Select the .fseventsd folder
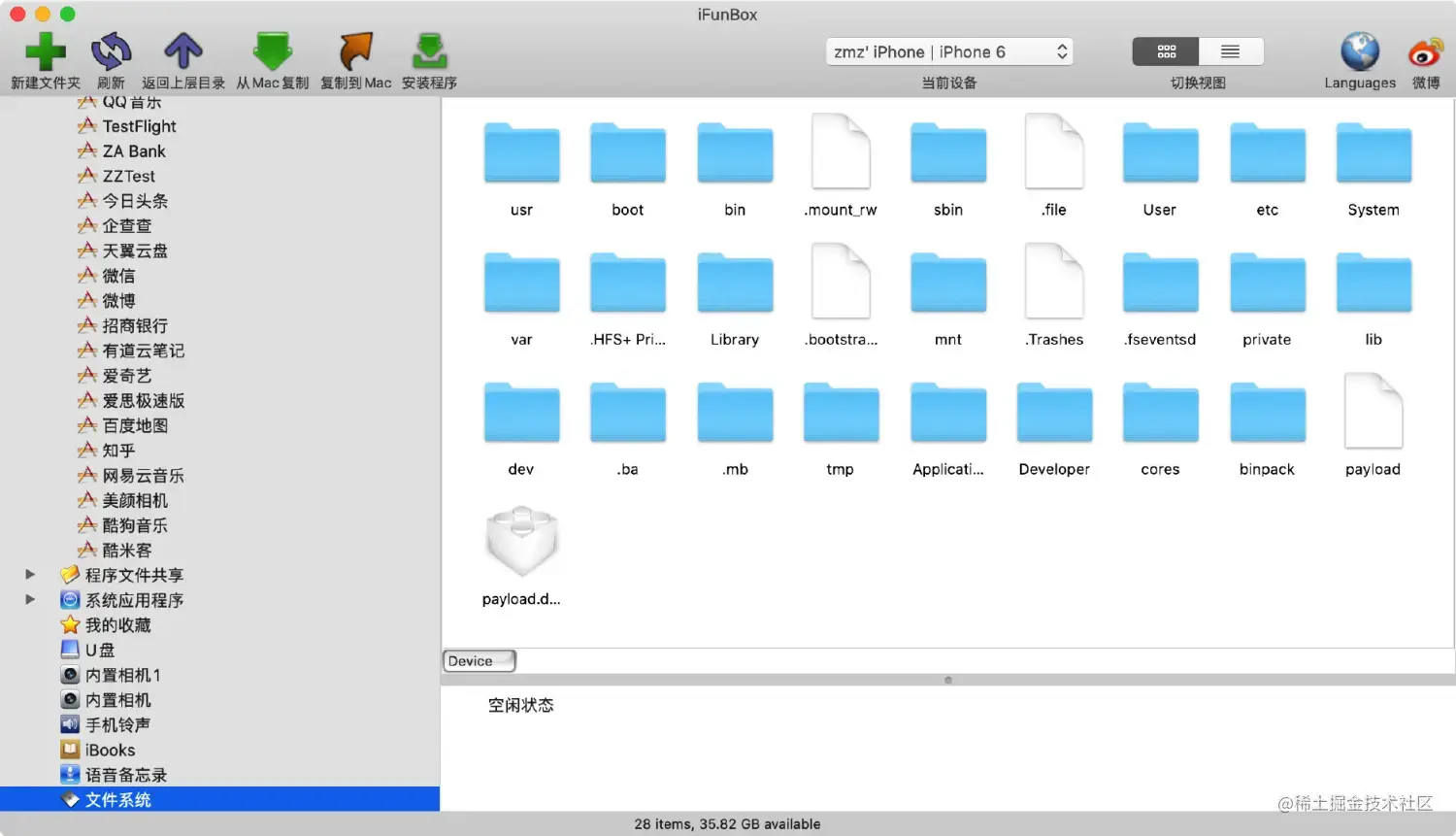1456x836 pixels. 1160,283
